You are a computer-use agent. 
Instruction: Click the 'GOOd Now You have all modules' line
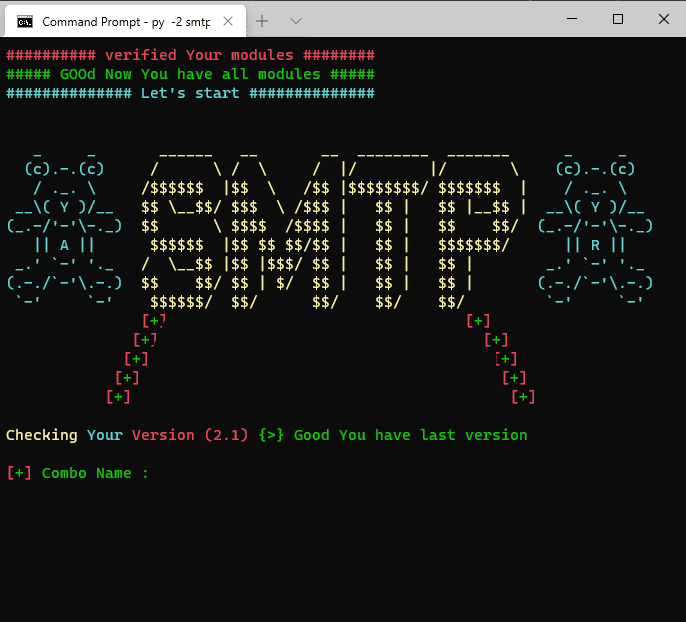pos(190,74)
